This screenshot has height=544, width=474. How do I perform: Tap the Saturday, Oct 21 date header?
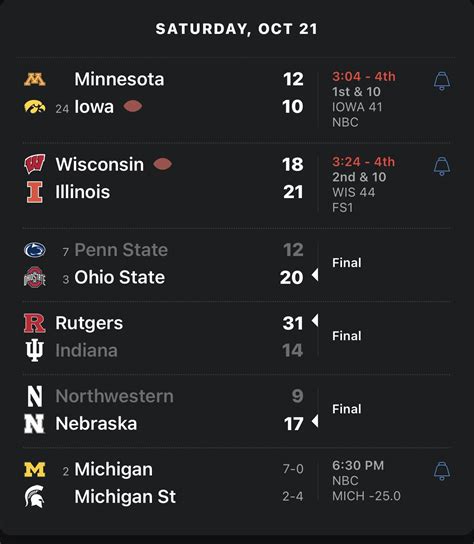click(236, 29)
